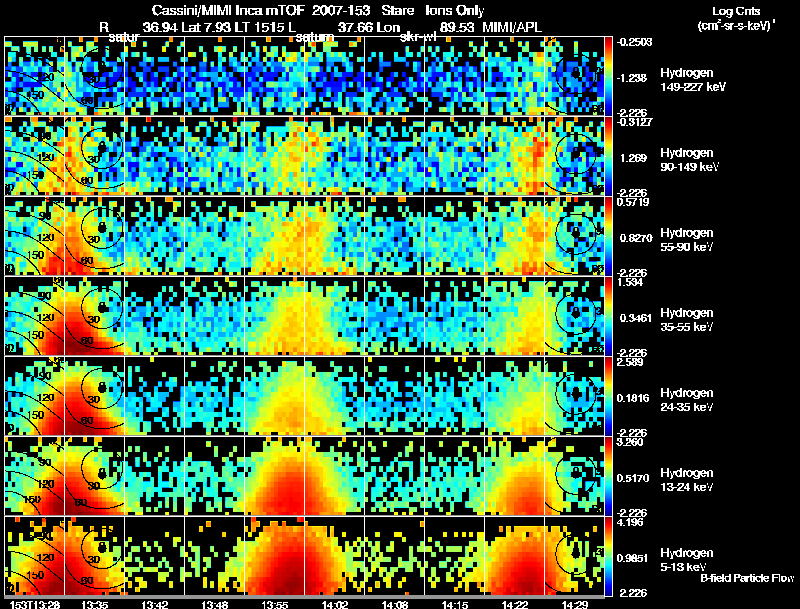
Task: Click the '0.5719' colorbar value
Action: click(x=633, y=202)
